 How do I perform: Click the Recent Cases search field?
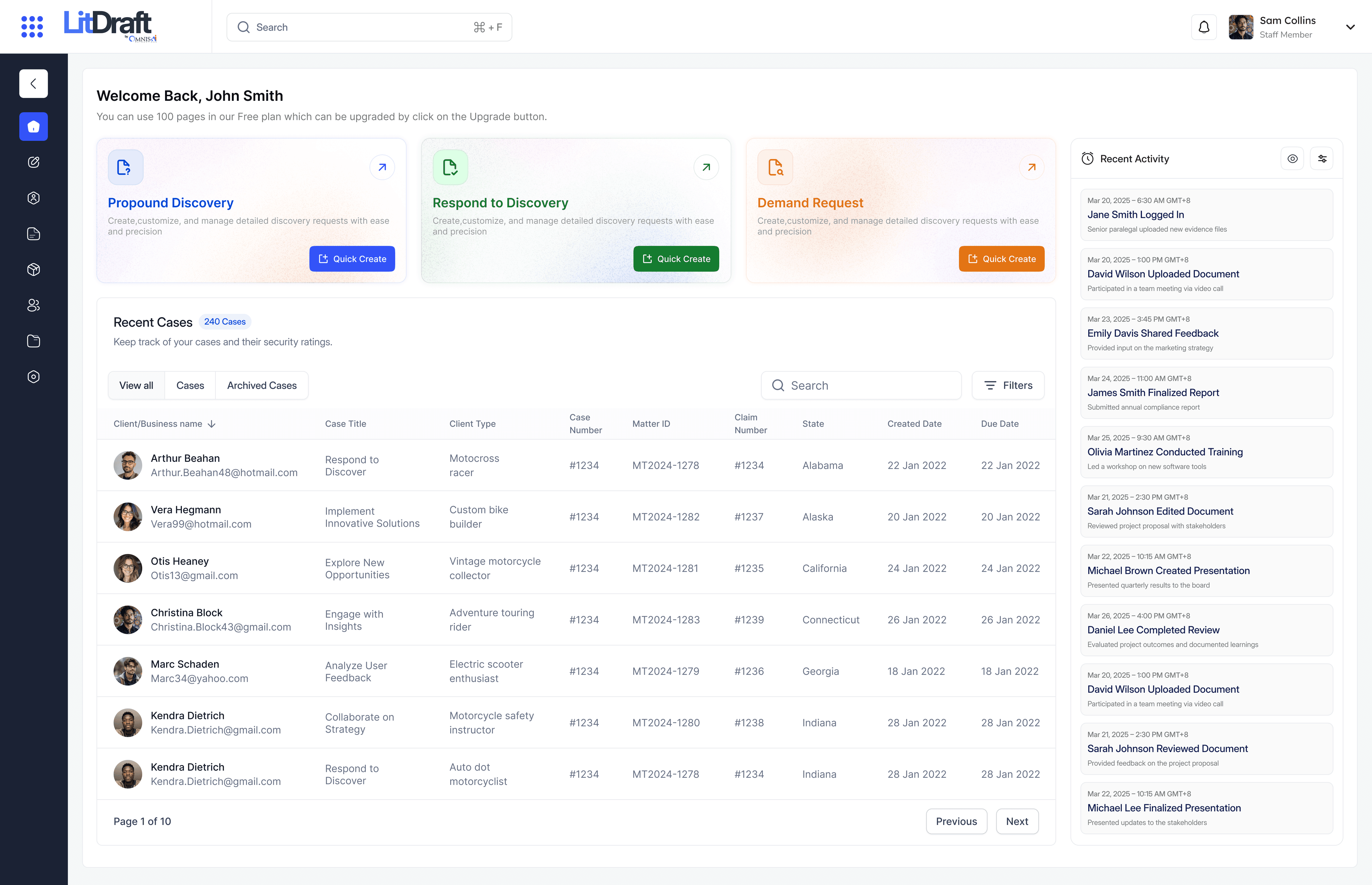pos(861,386)
